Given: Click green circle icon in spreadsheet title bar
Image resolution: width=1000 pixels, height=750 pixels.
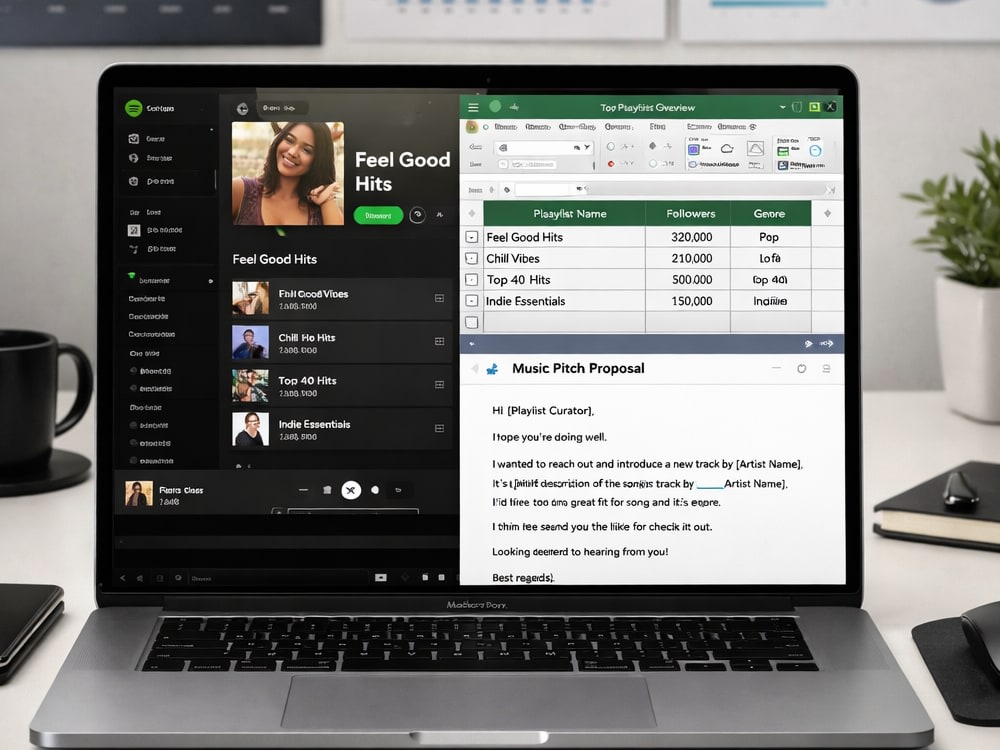Looking at the screenshot, I should pos(495,107).
